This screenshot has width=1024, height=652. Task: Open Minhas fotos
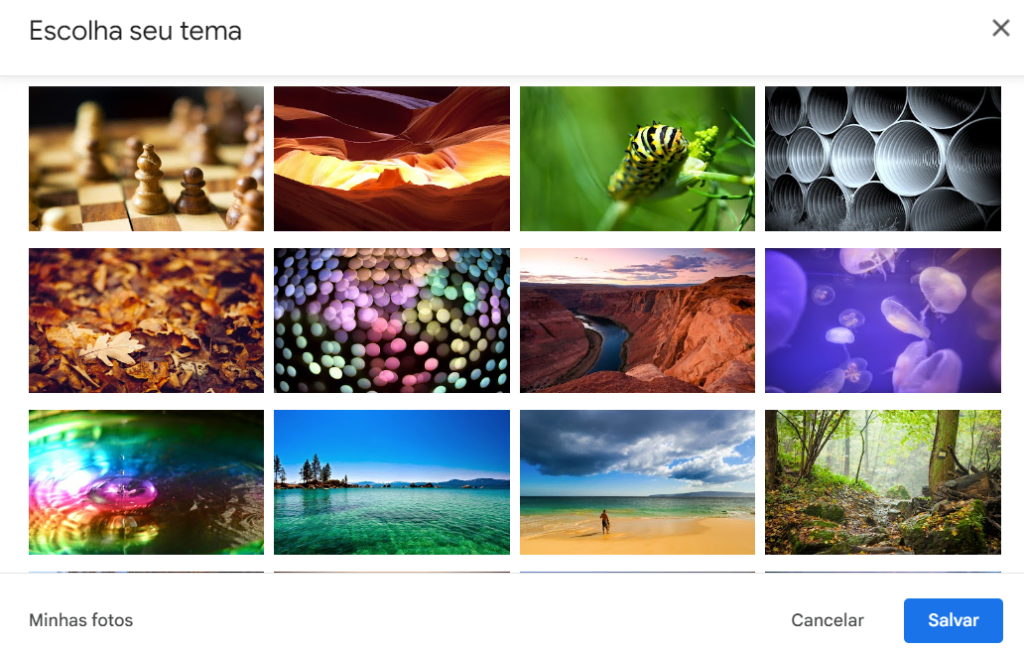(81, 620)
